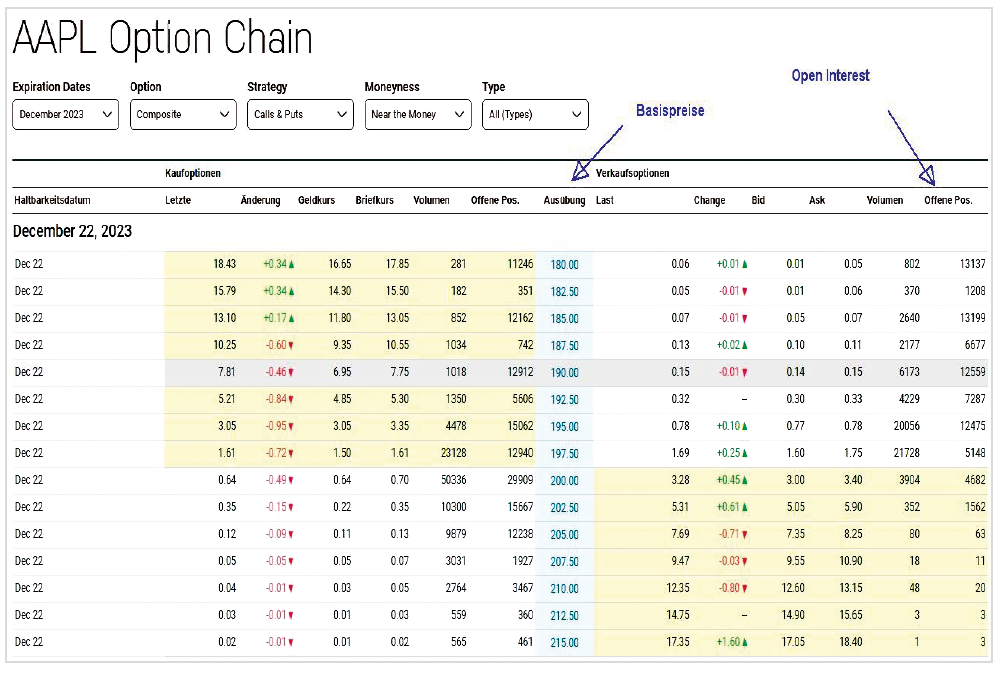Click the Ask column header
The width and height of the screenshot is (1006, 674).
817,200
